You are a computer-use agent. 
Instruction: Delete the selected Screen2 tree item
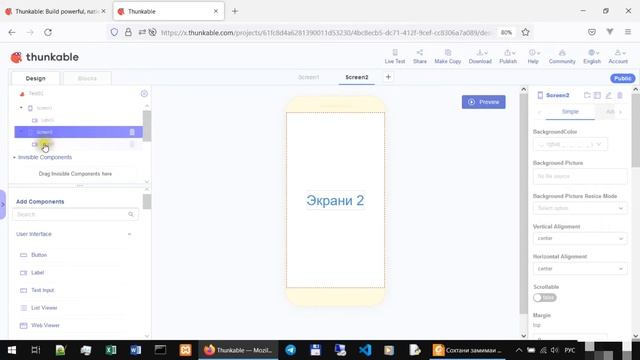tap(132, 132)
